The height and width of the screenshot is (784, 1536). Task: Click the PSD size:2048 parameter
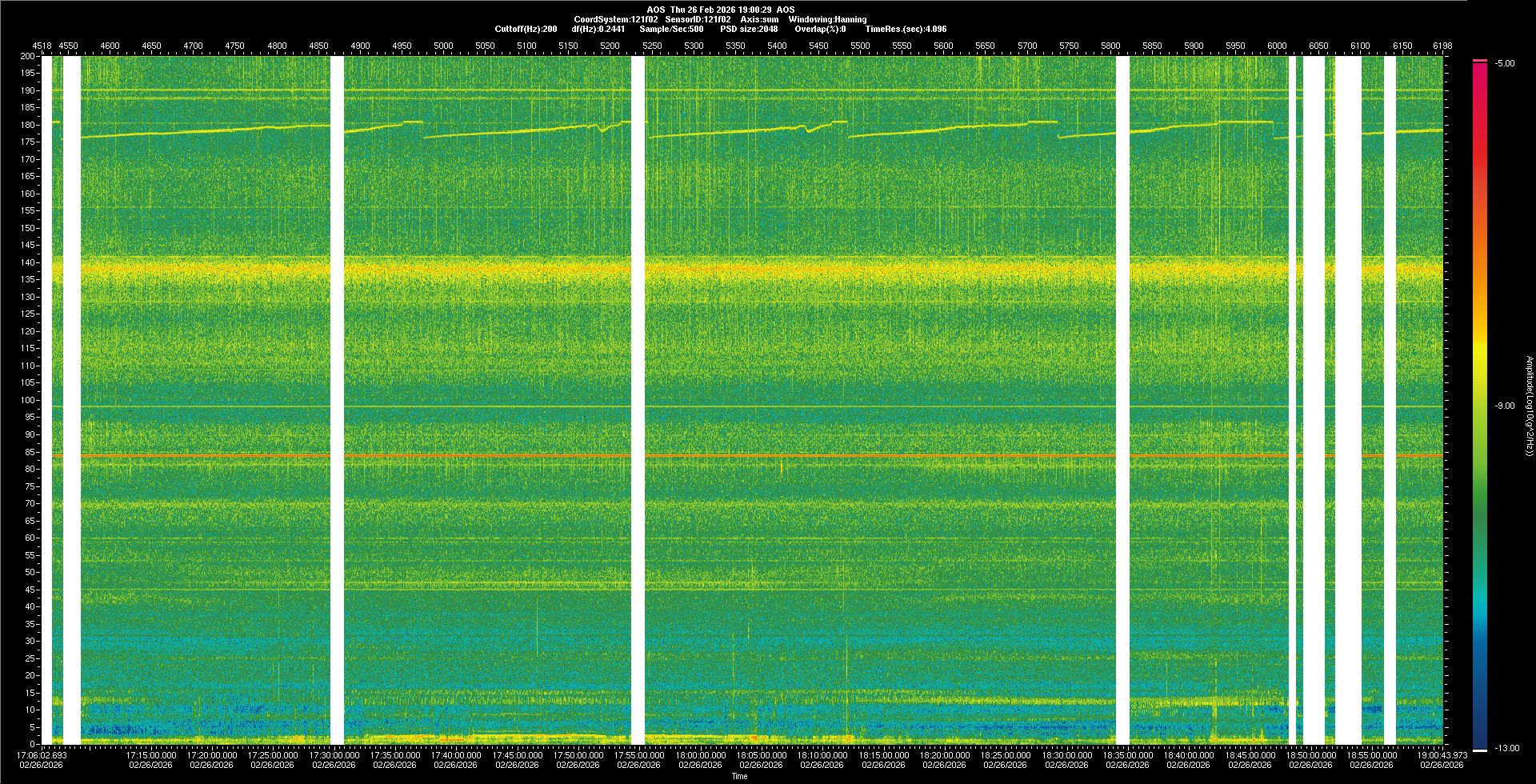point(749,29)
